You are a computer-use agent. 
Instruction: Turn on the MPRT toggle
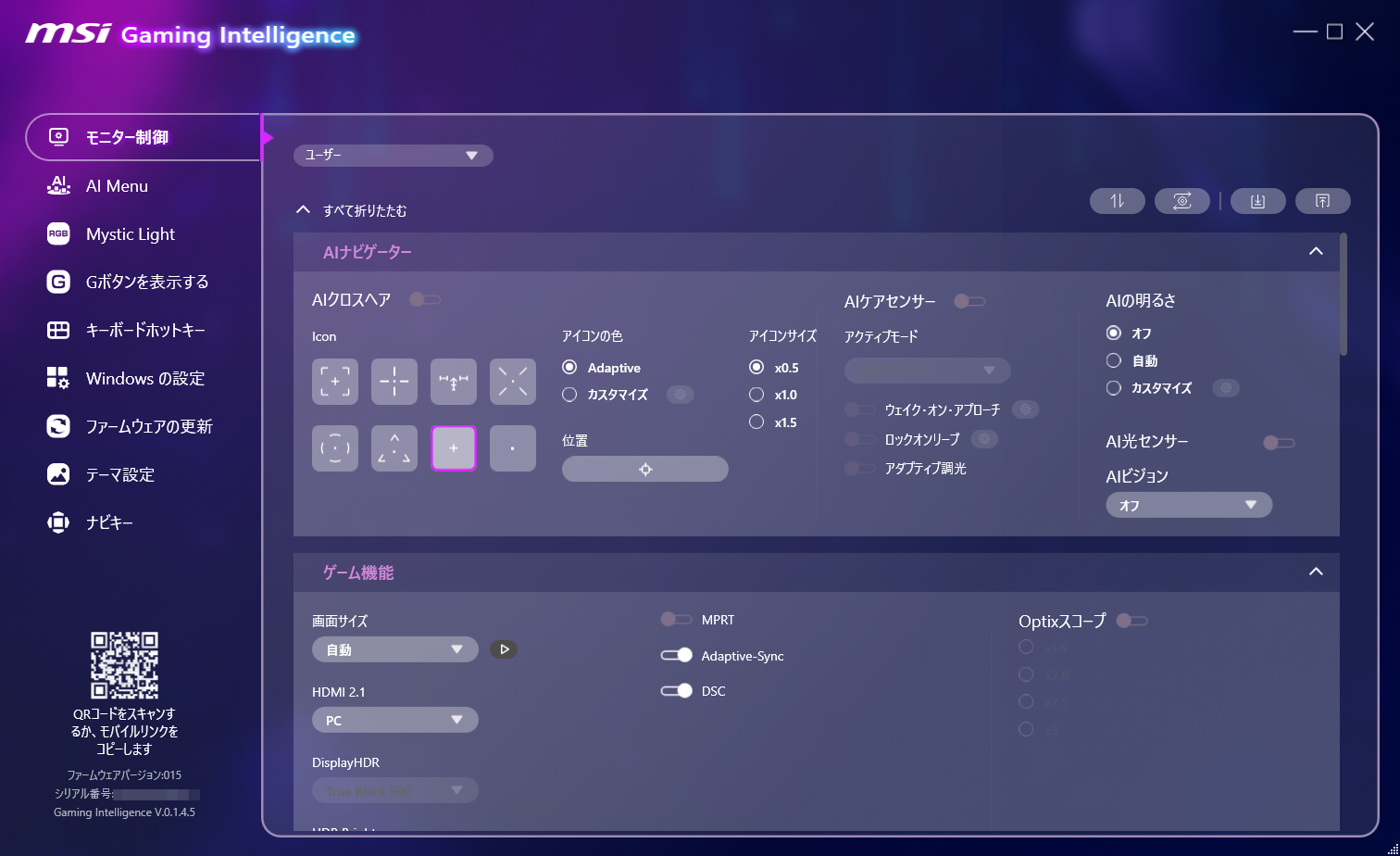click(675, 619)
